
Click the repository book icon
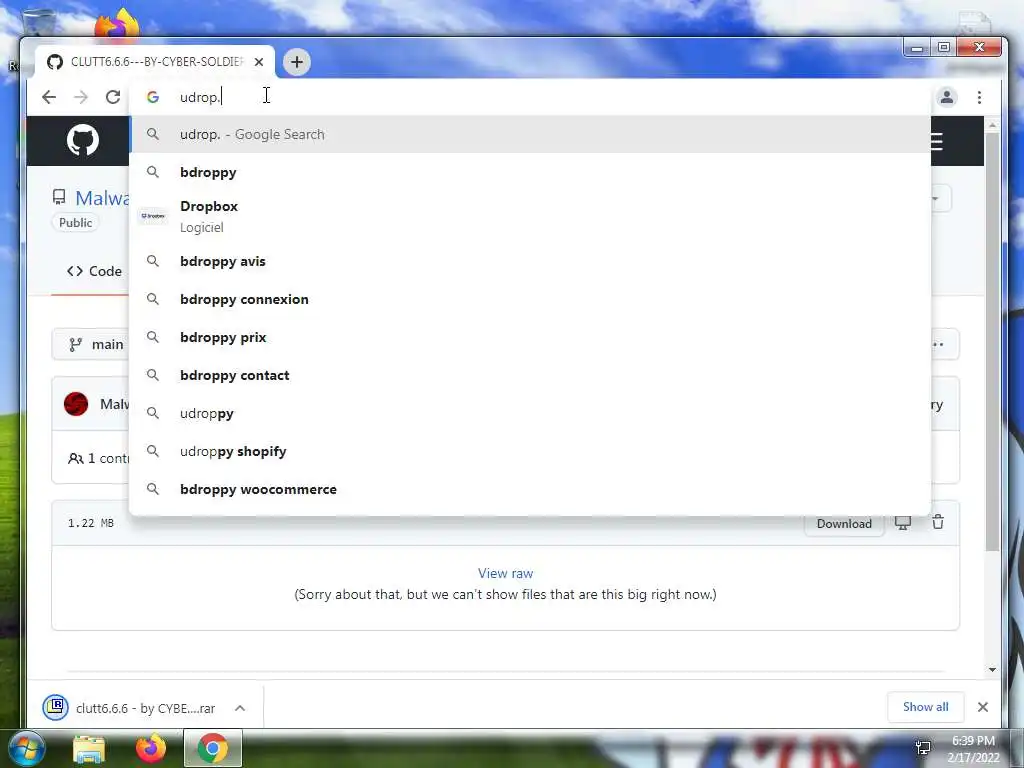coord(59,197)
